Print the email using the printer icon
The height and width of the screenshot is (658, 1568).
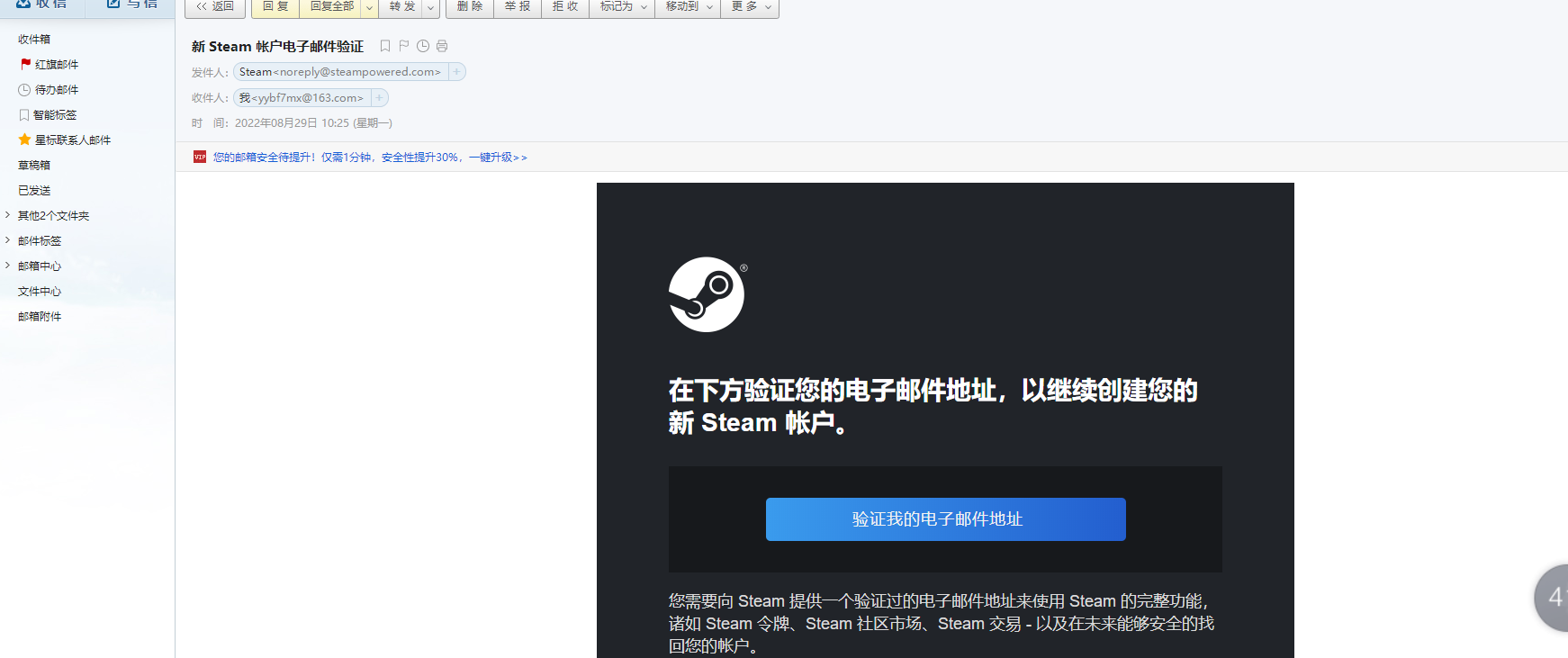(x=442, y=46)
